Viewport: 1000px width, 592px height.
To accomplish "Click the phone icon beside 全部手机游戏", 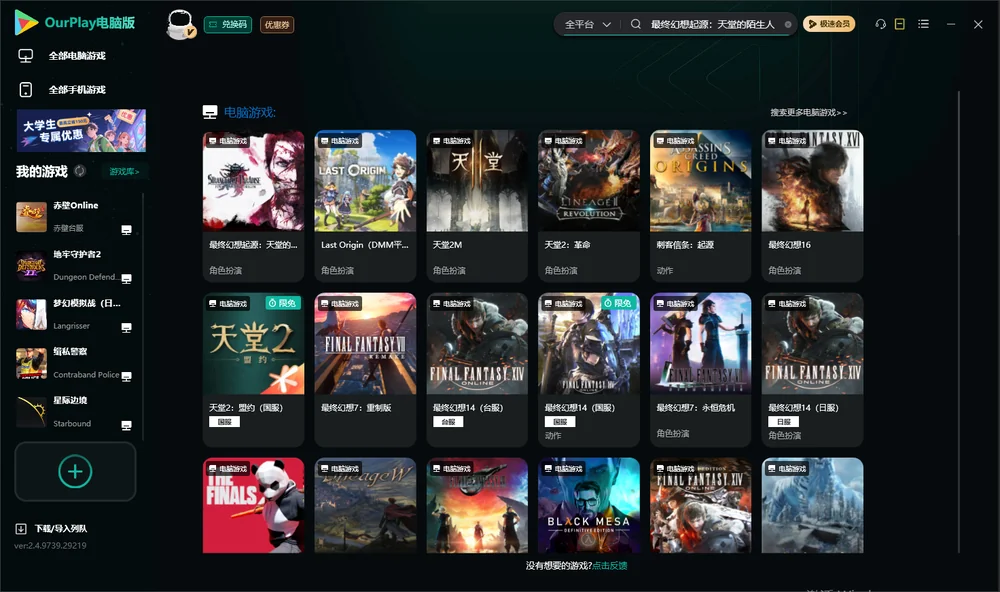I will pos(26,89).
